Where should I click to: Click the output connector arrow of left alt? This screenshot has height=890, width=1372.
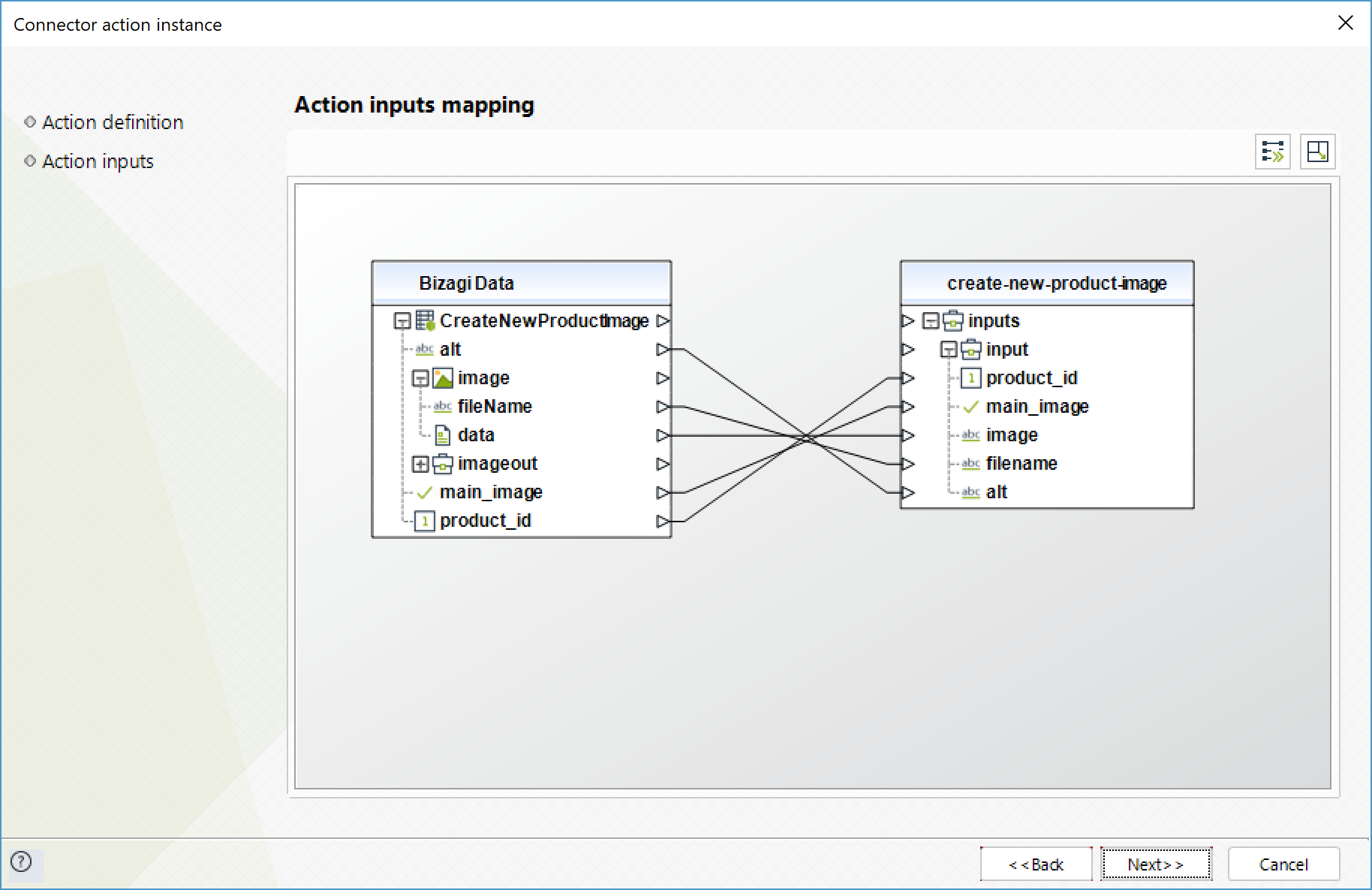click(x=662, y=349)
